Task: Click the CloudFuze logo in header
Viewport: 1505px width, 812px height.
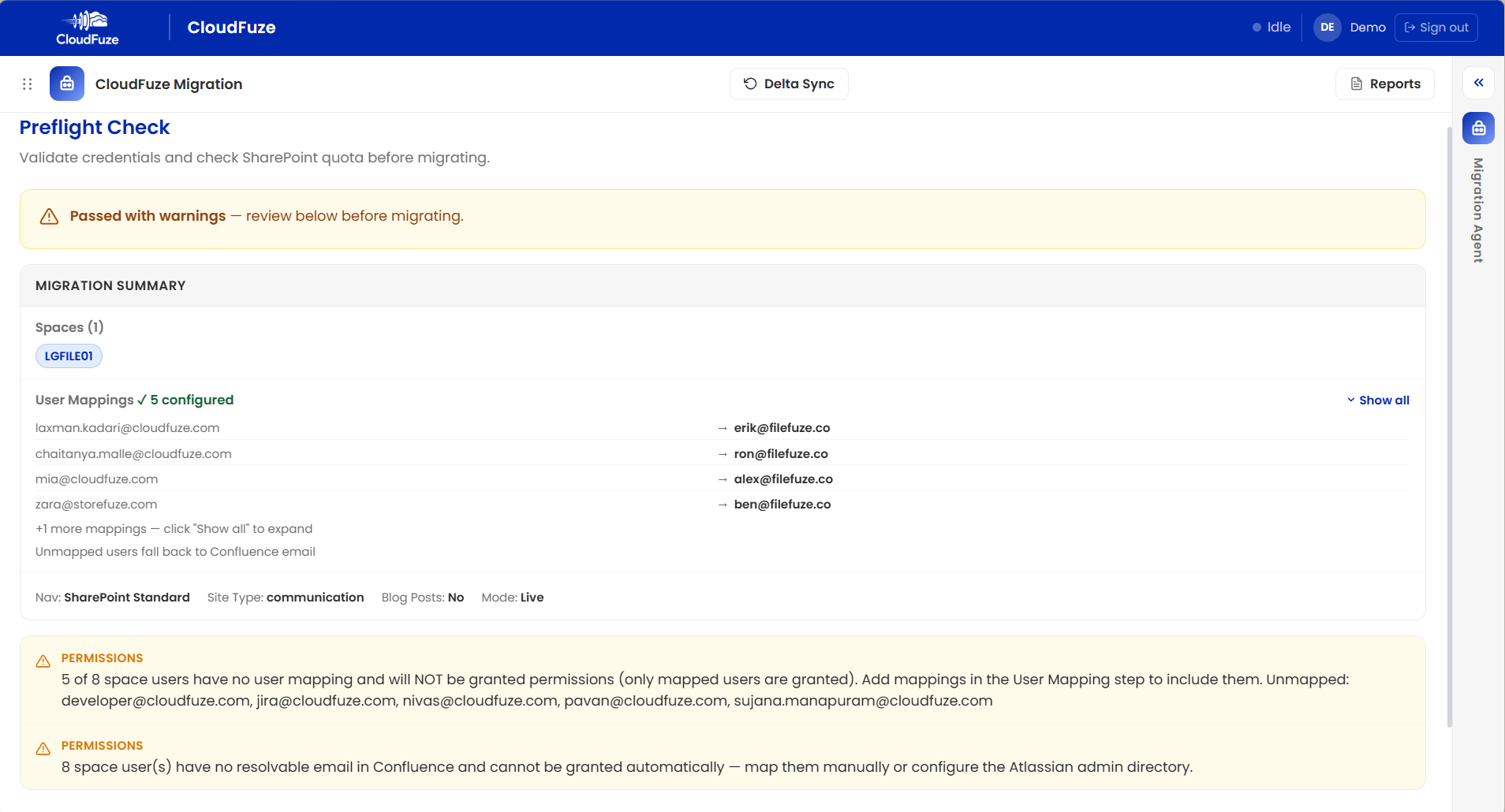Action: tap(88, 28)
